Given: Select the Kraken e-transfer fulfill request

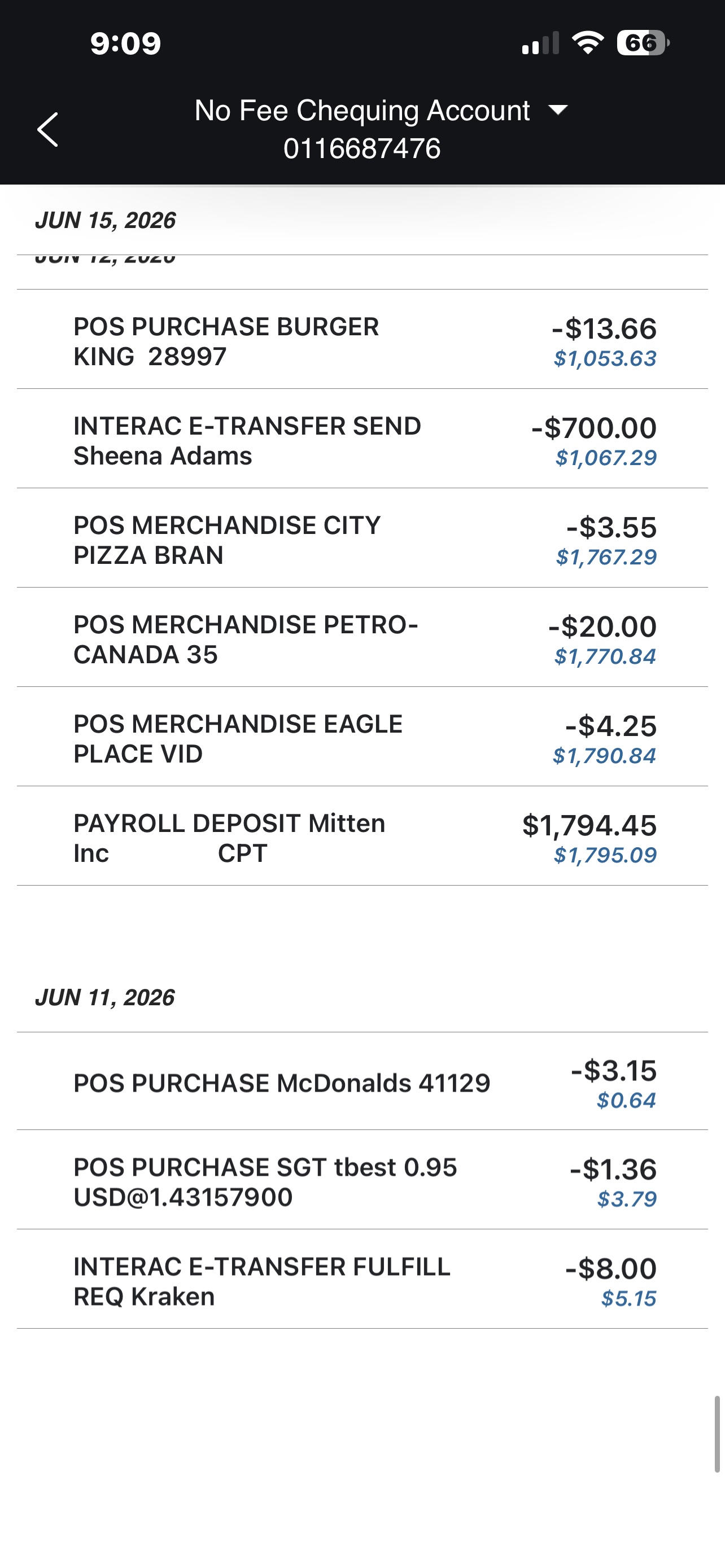Looking at the screenshot, I should (362, 1279).
